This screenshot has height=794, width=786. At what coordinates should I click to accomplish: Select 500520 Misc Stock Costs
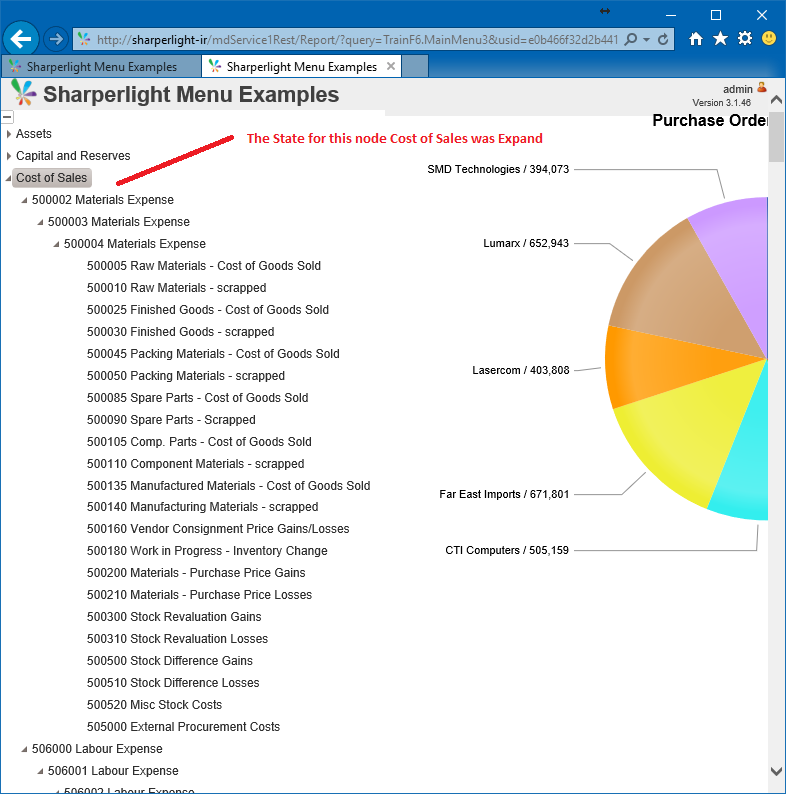point(154,705)
